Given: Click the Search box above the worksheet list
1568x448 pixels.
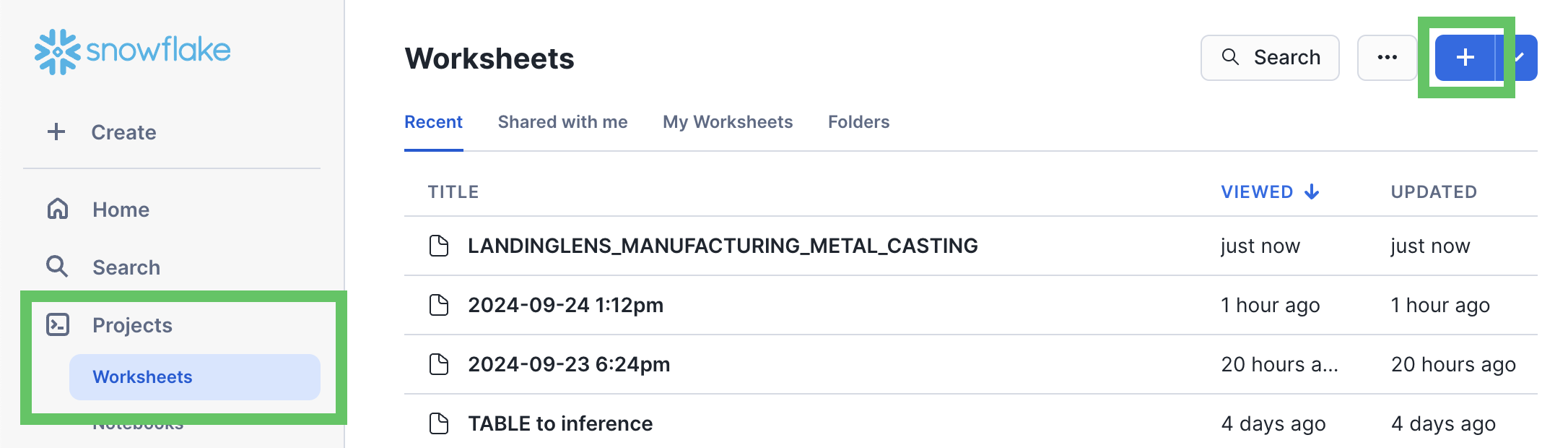Looking at the screenshot, I should (1270, 58).
